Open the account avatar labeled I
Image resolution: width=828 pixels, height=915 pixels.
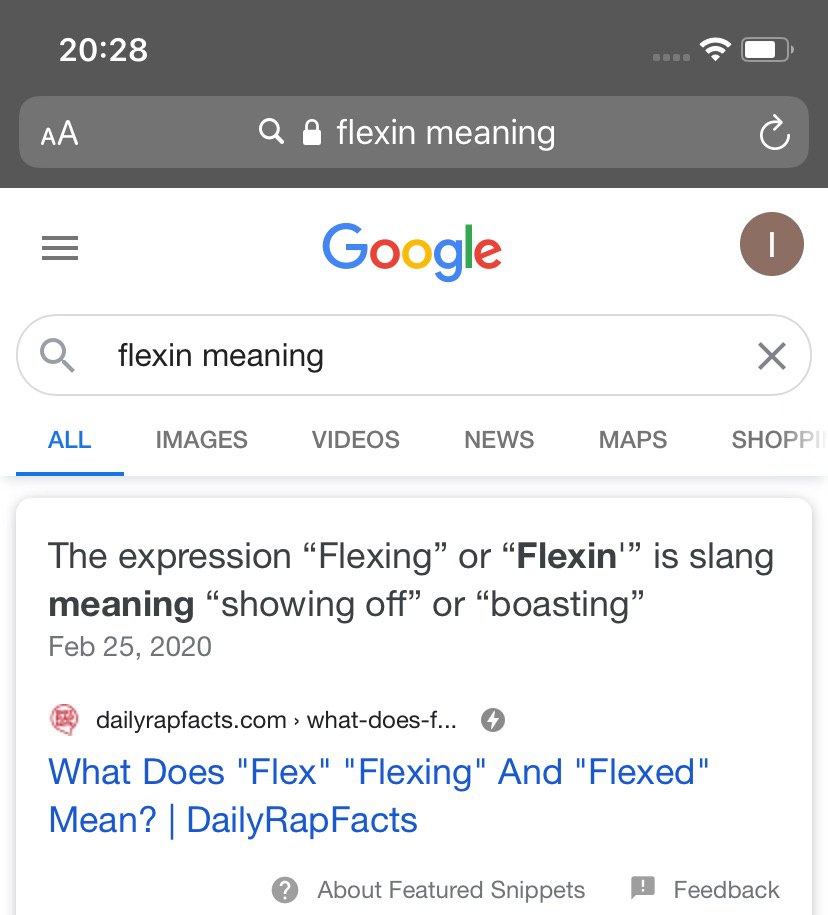click(771, 244)
